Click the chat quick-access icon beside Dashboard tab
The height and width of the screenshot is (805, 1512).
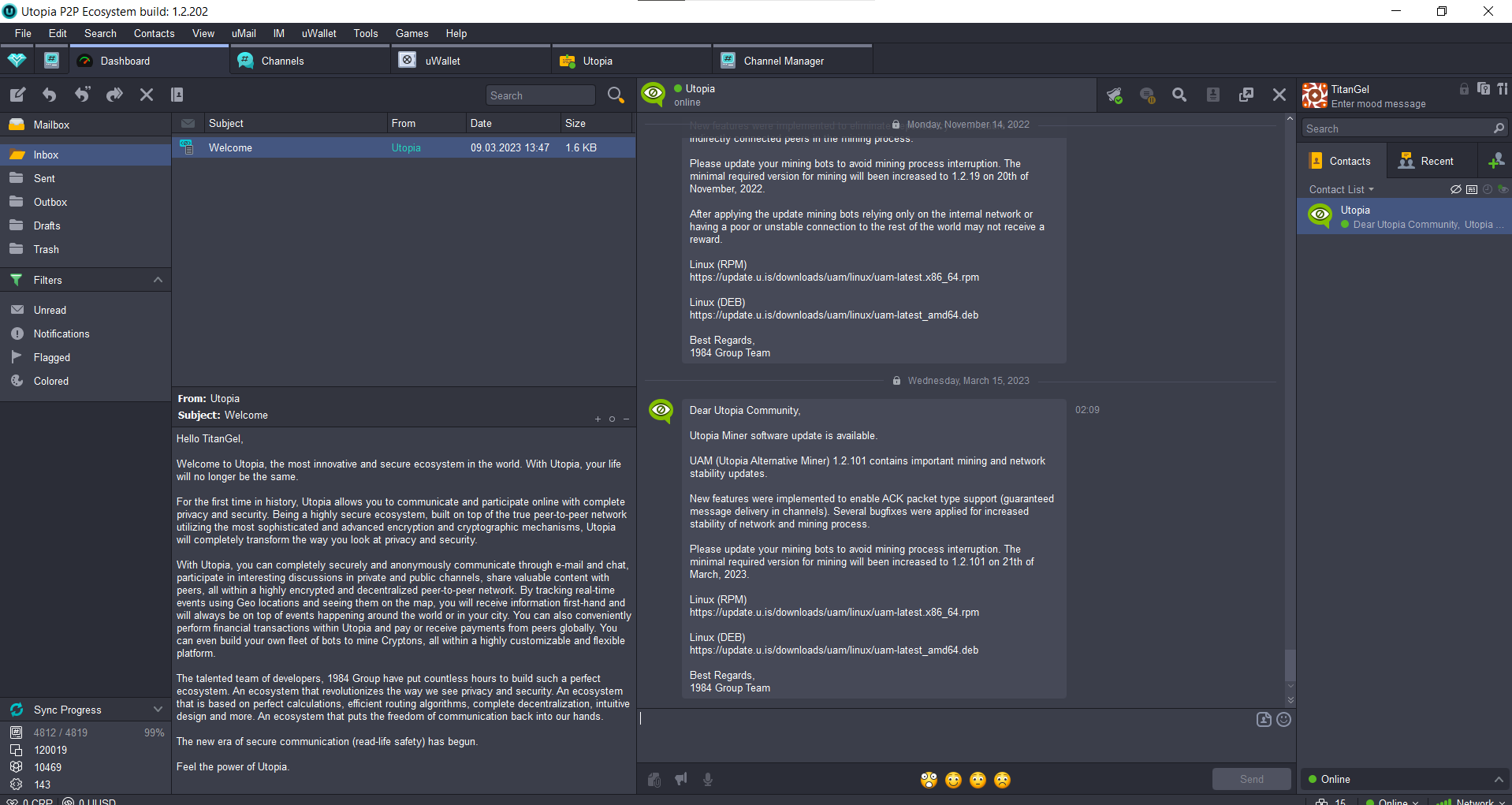[x=51, y=60]
